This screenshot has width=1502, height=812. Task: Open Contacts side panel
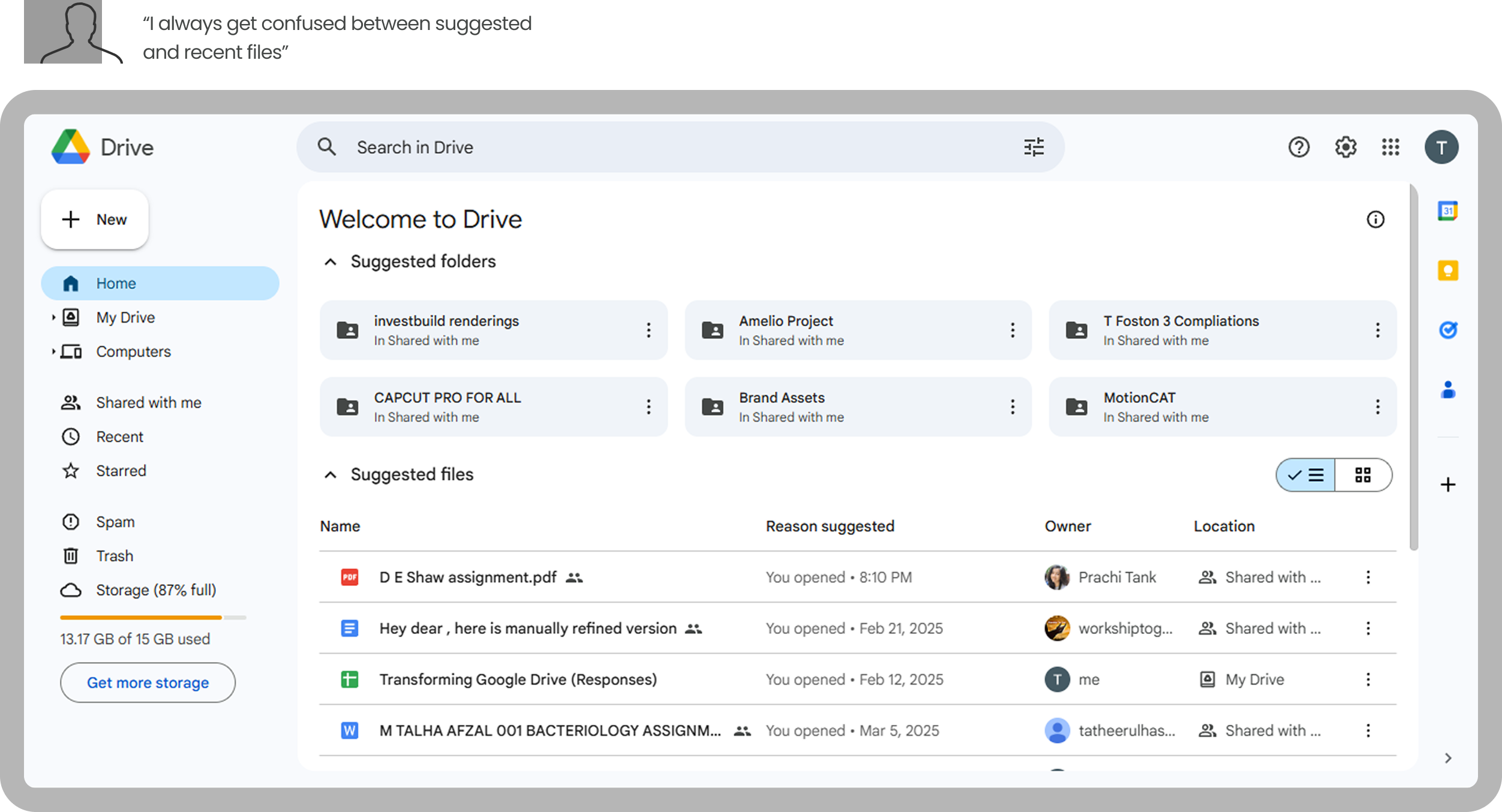tap(1448, 390)
